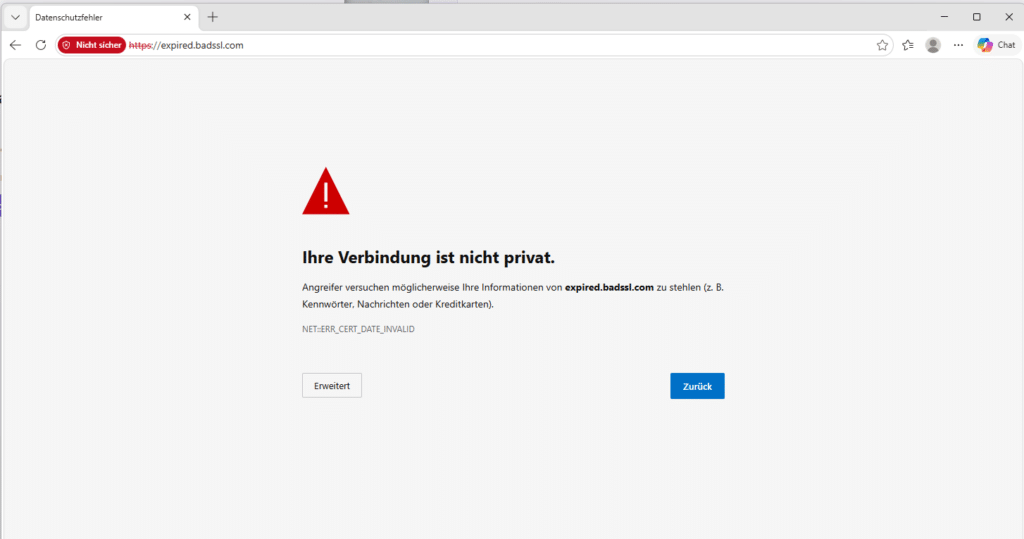Open the favorites list icon
1024x539 pixels.
coord(908,45)
